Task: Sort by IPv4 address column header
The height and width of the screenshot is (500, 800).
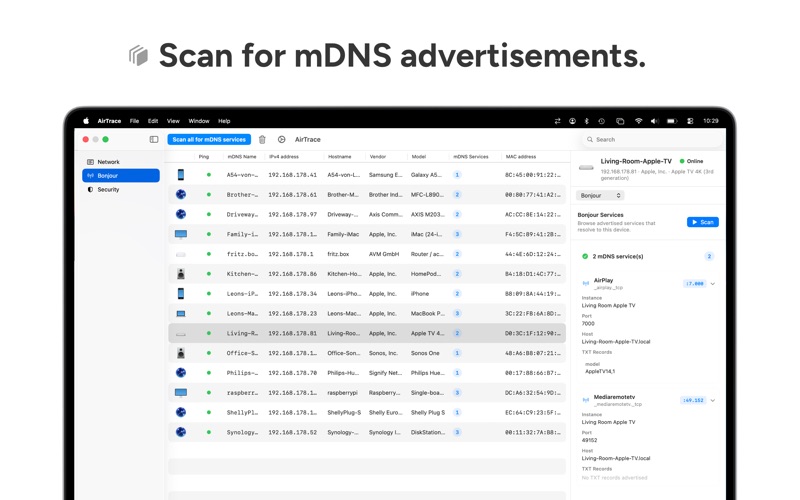Action: coord(284,157)
